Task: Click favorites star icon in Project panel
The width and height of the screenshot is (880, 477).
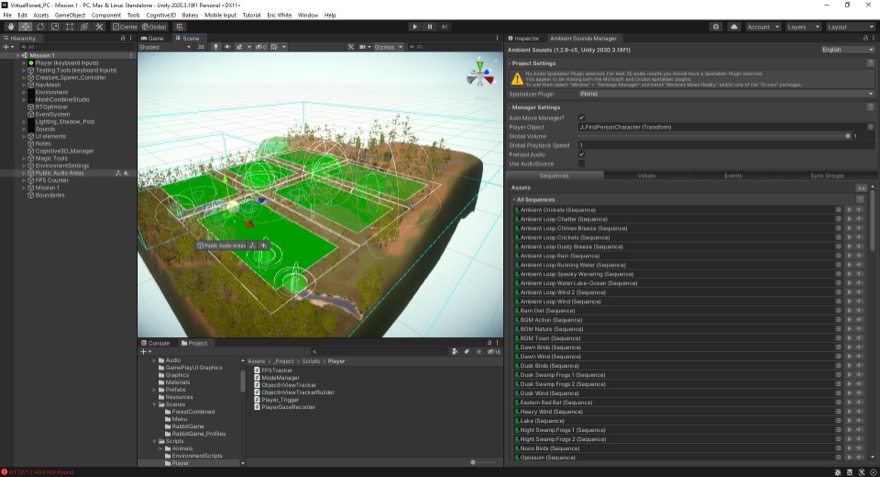Action: tap(479, 351)
